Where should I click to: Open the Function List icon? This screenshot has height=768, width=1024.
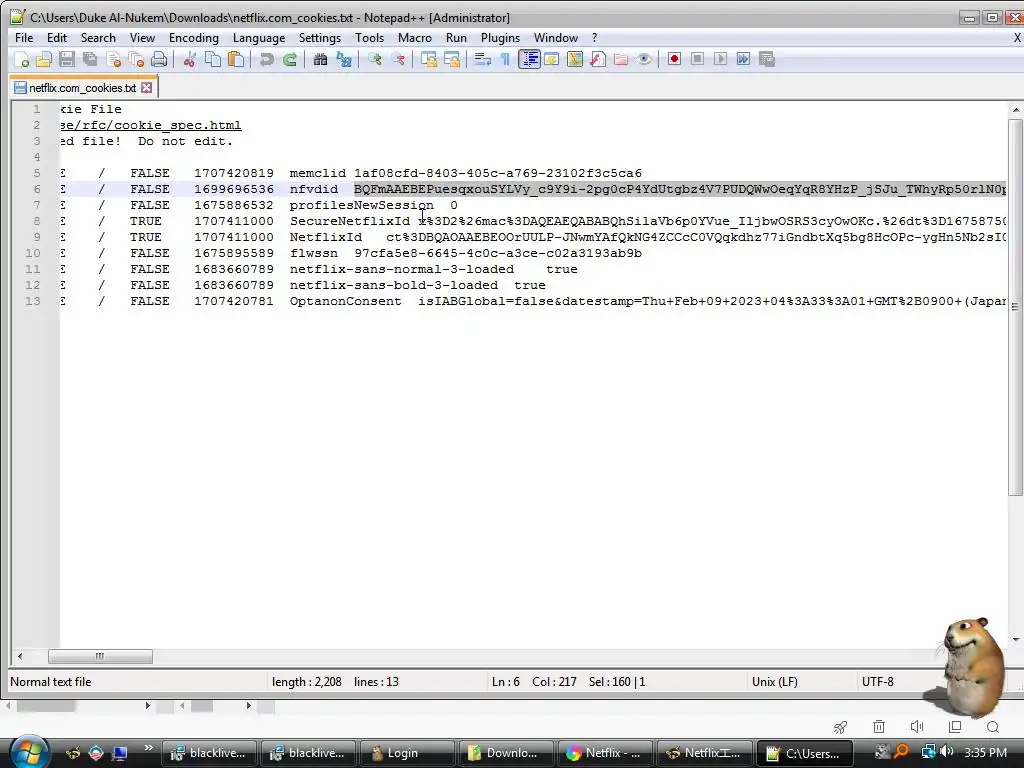click(598, 59)
